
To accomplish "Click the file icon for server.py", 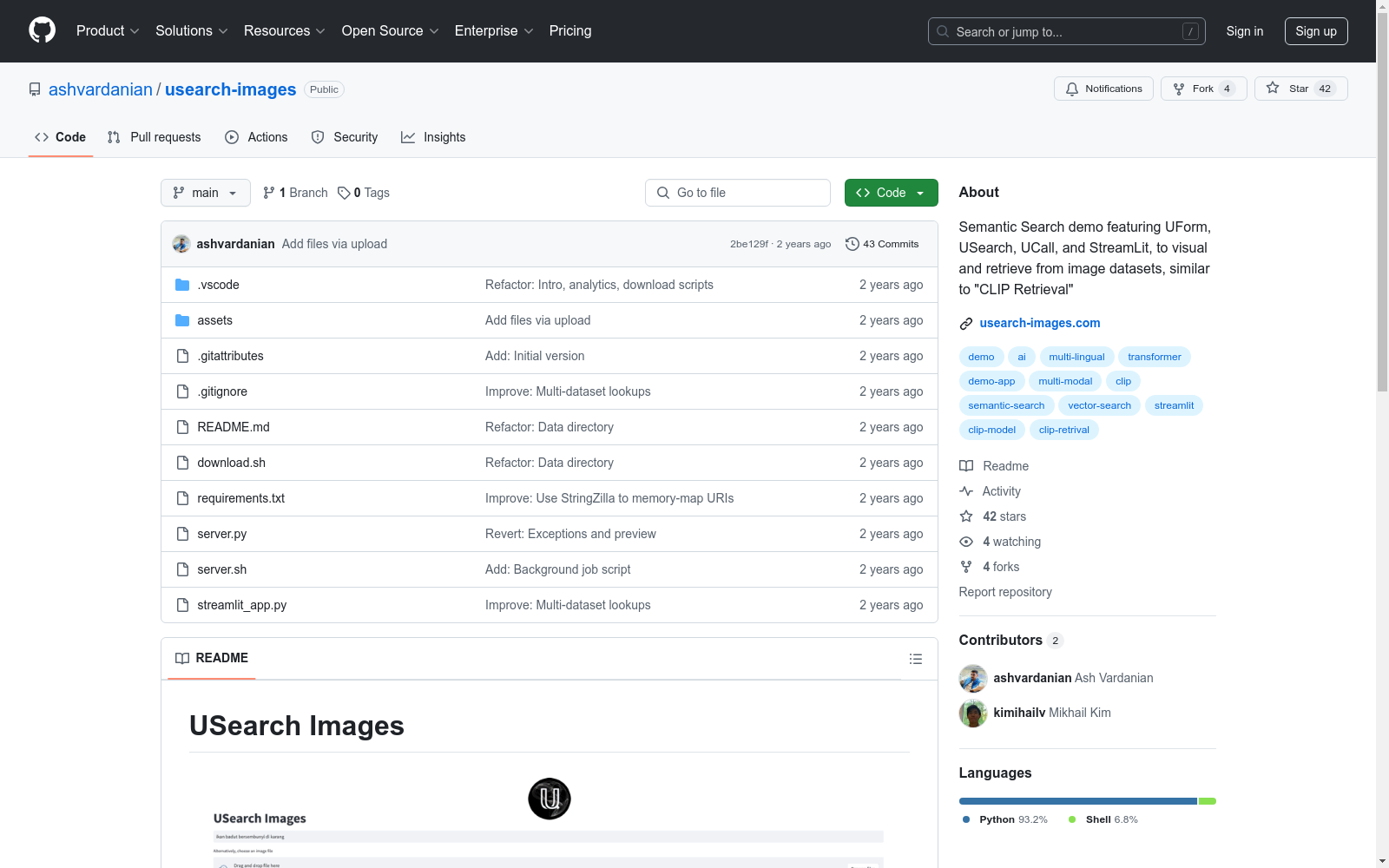I will point(182,534).
